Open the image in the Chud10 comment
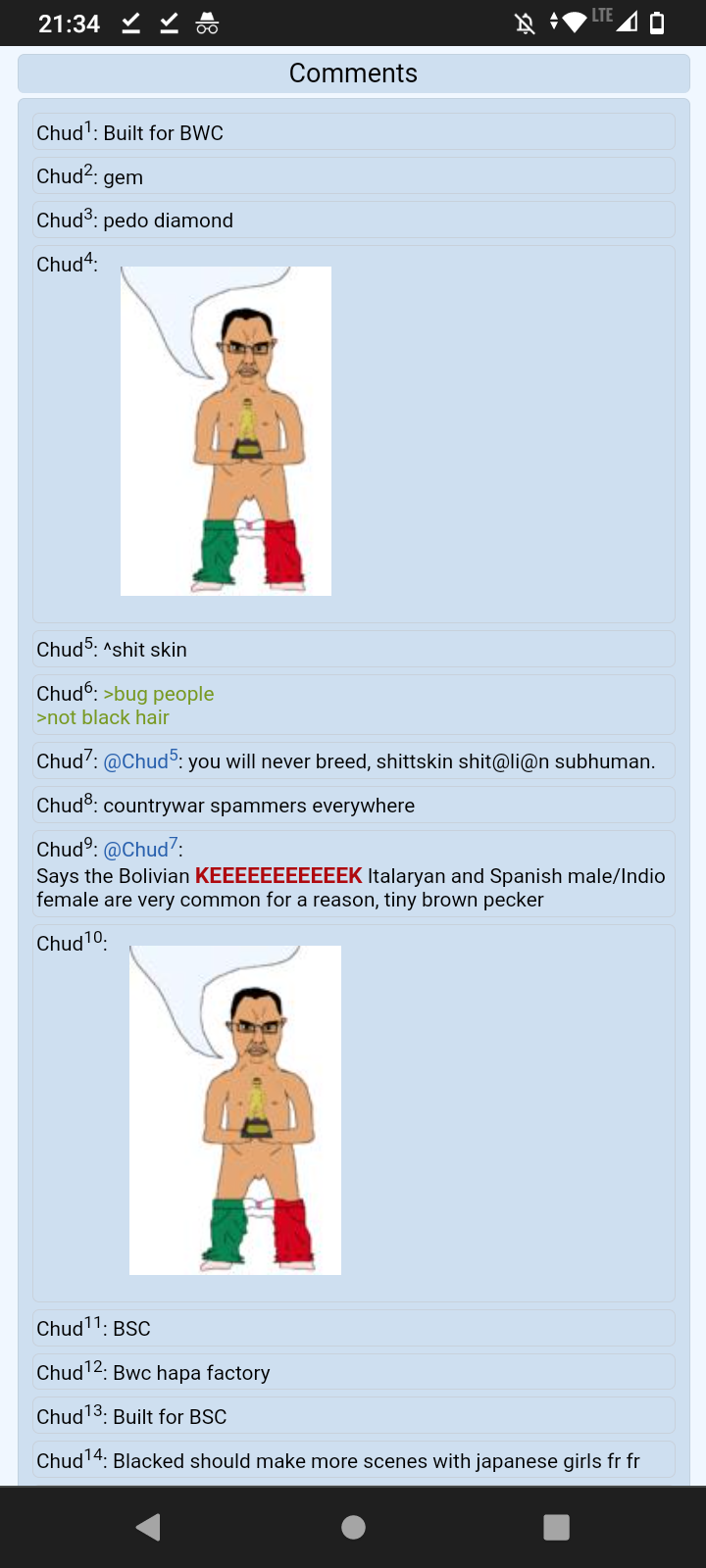The image size is (706, 1568). tap(235, 1110)
